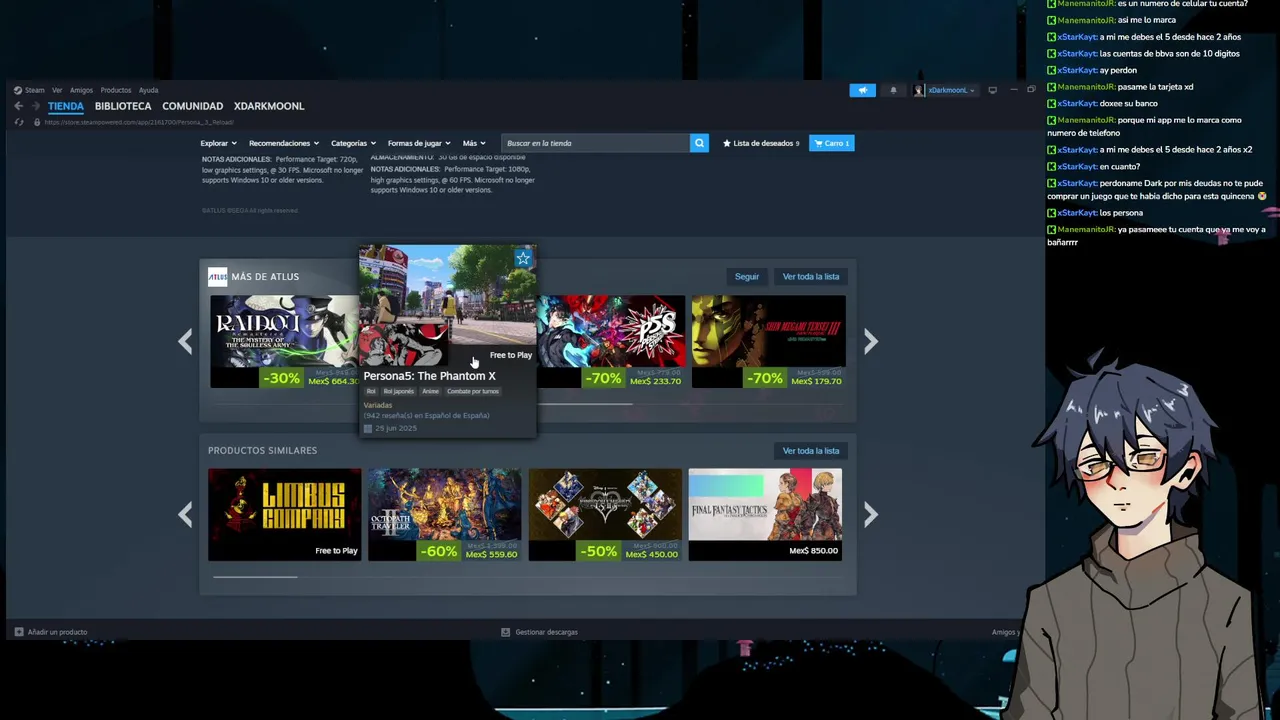Expand the Más dropdown
Viewport: 1280px width, 720px height.
pos(474,143)
